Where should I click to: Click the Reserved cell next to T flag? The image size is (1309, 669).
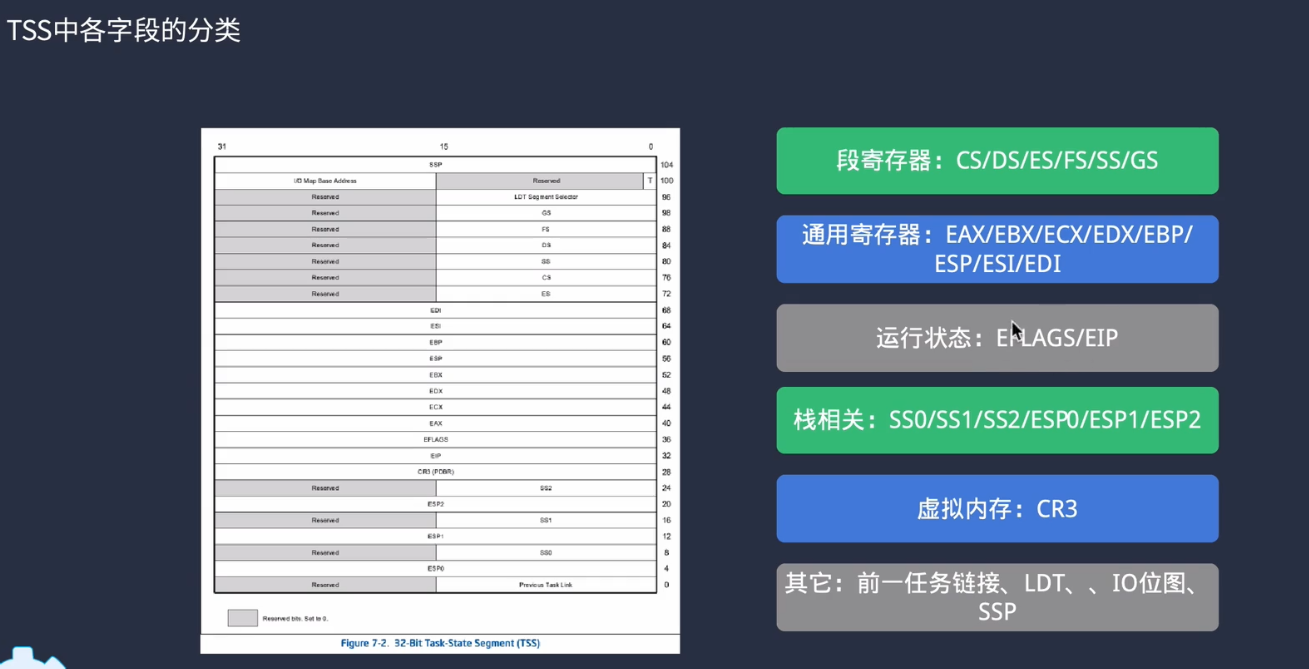[540, 181]
